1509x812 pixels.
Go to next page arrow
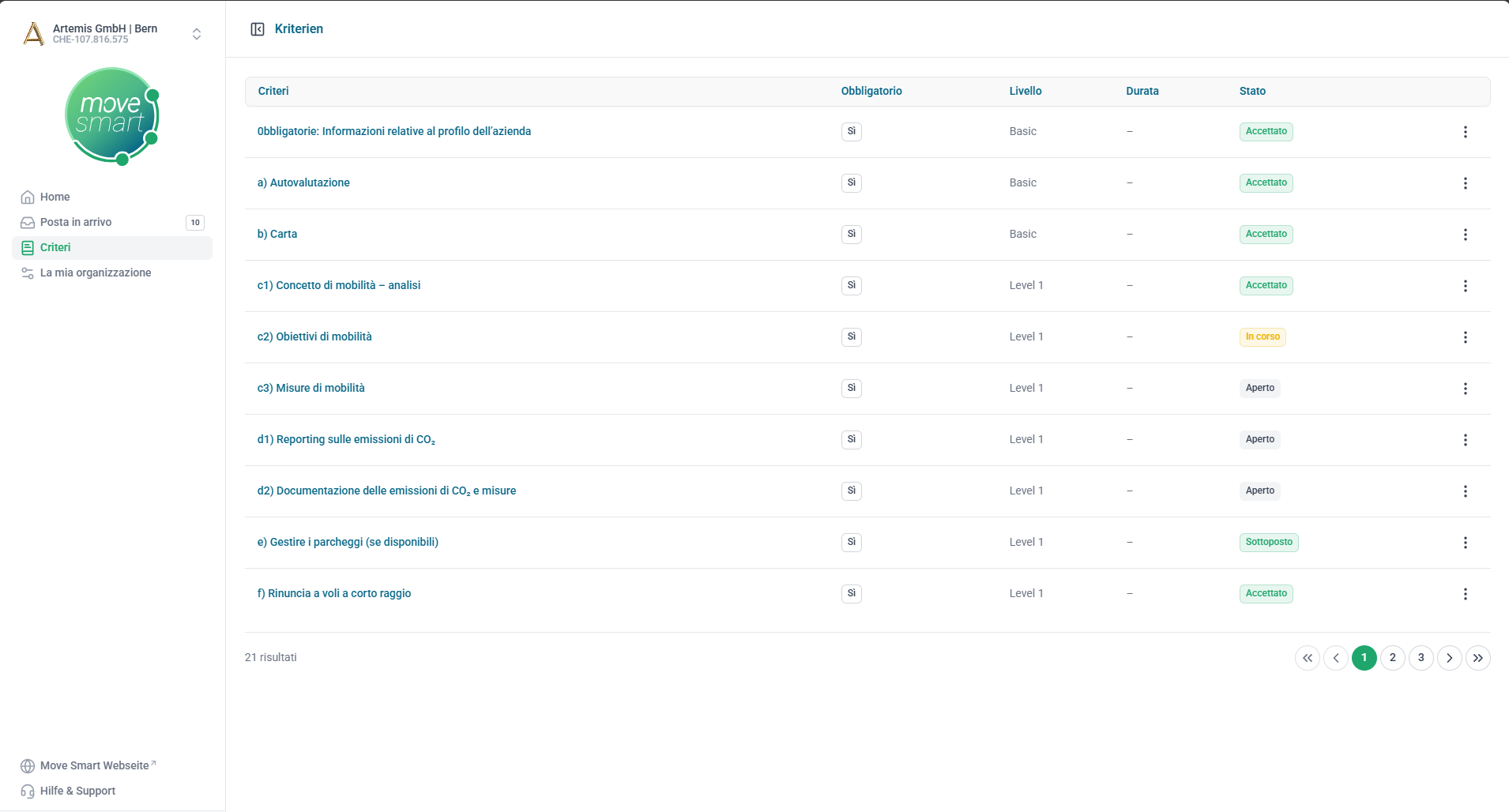pyautogui.click(x=1449, y=658)
